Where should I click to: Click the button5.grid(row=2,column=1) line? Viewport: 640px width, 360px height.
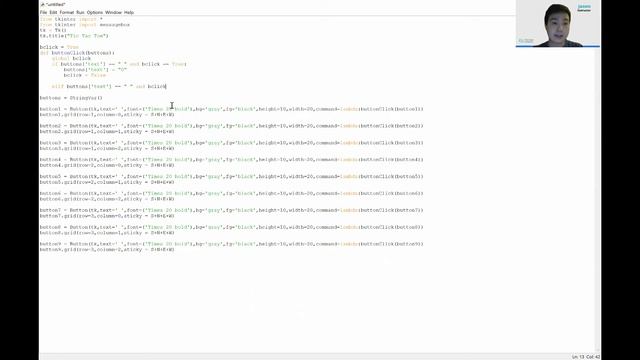(x=107, y=182)
